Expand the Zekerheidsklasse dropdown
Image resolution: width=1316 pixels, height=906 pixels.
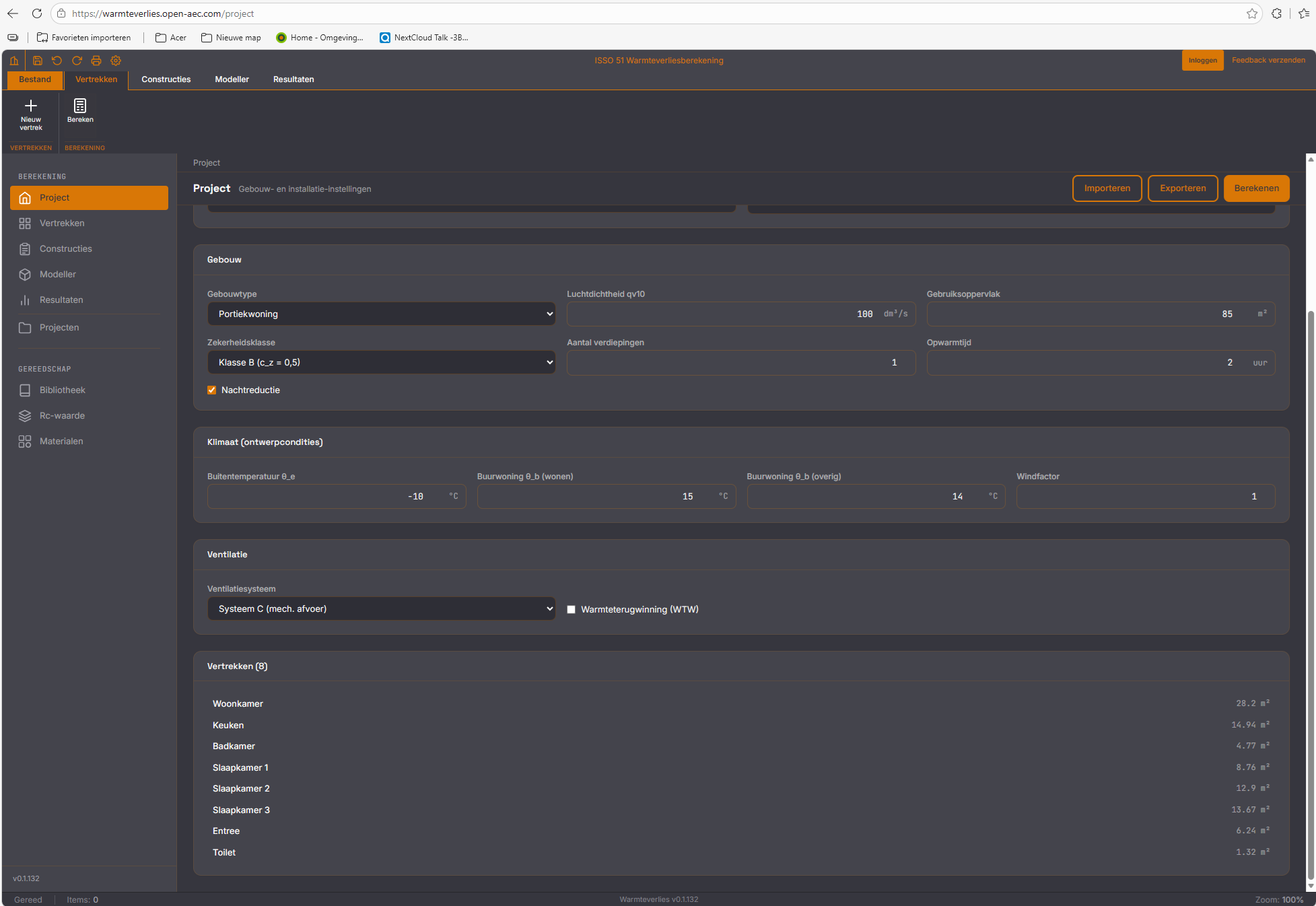381,363
